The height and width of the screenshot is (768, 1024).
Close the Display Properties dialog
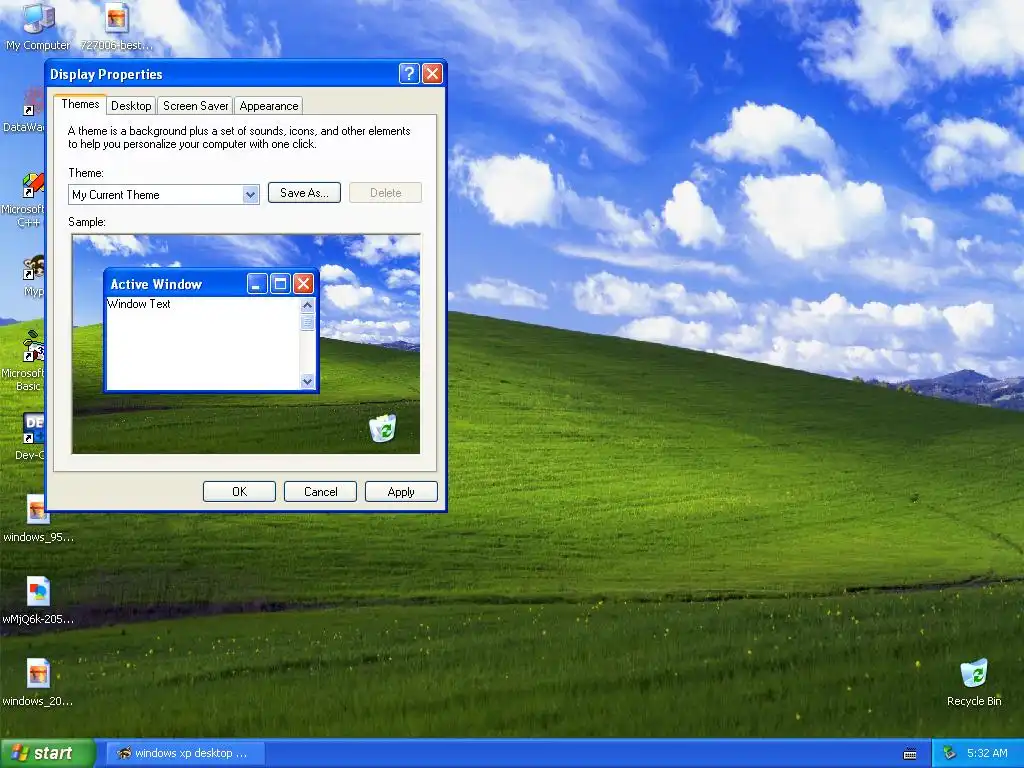[432, 74]
